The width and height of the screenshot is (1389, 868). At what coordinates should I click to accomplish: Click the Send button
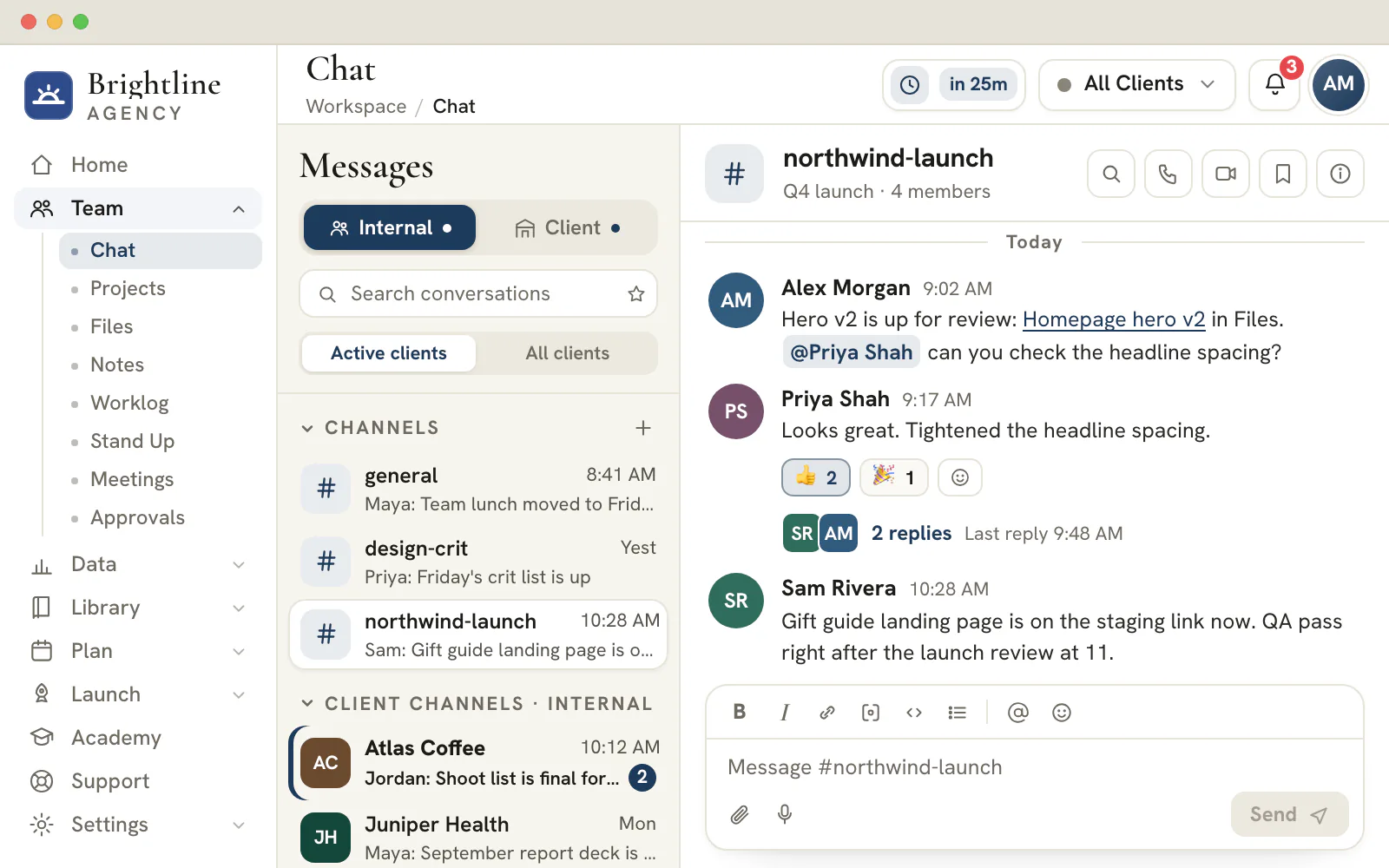(1290, 814)
